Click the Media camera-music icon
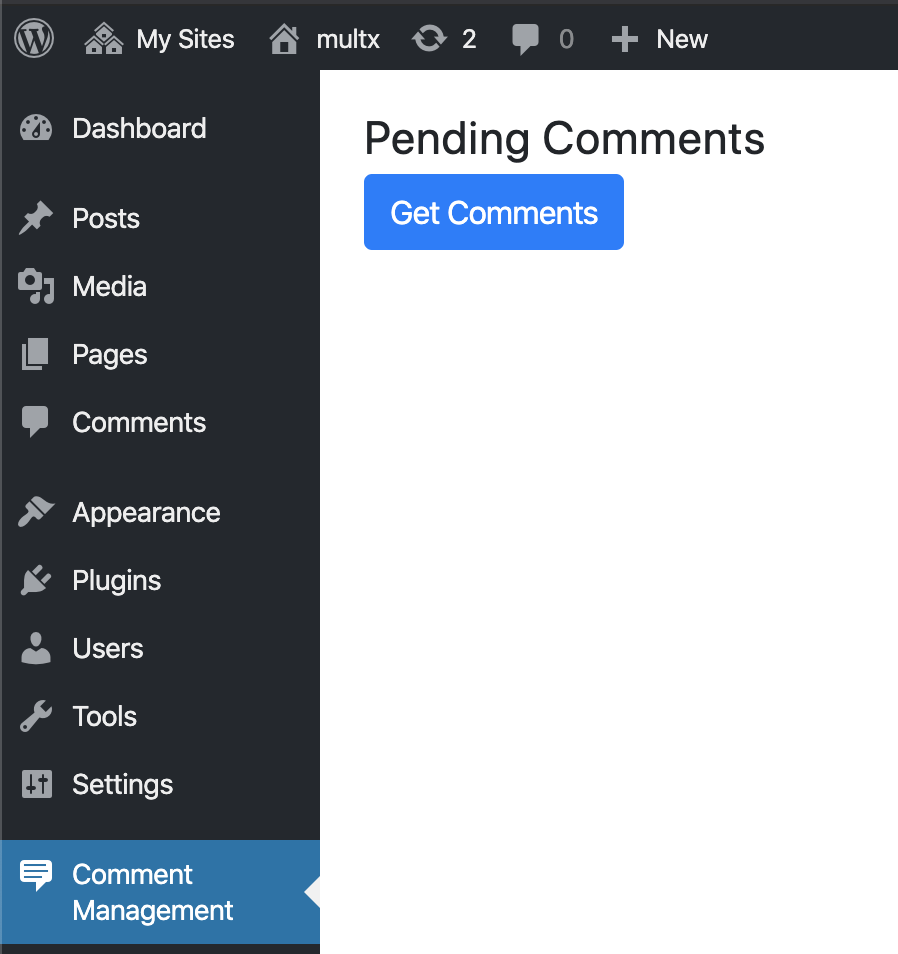 click(36, 286)
